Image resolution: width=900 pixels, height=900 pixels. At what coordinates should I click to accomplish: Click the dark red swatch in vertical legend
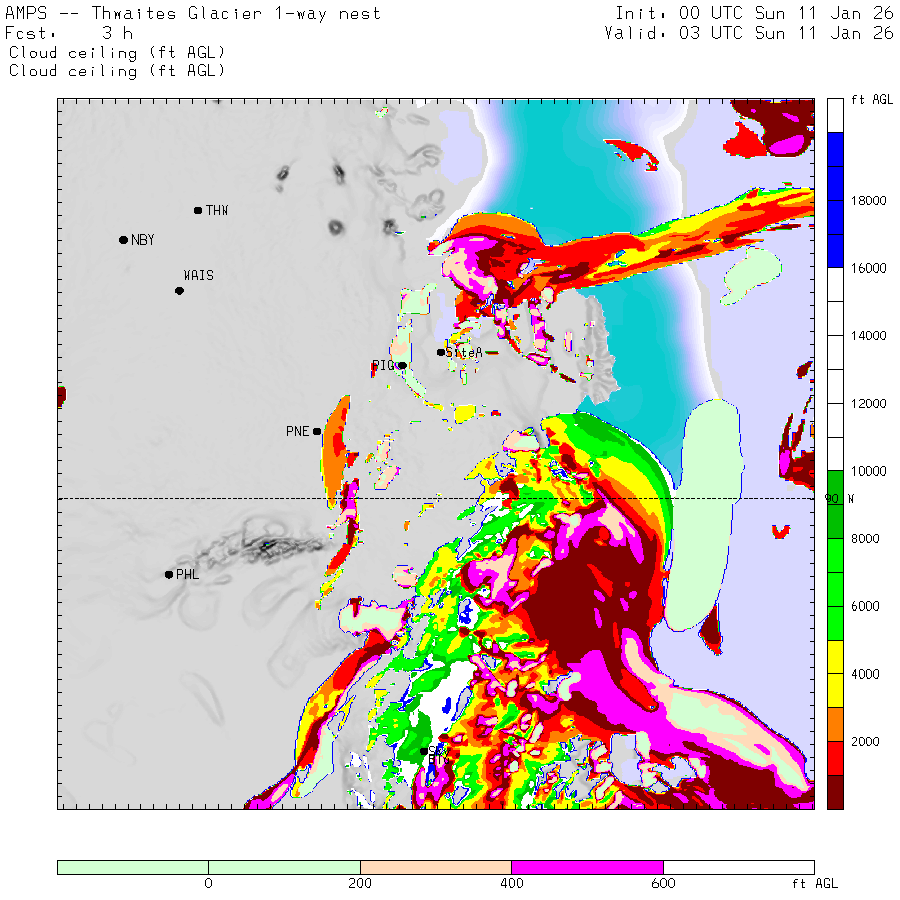coord(836,791)
